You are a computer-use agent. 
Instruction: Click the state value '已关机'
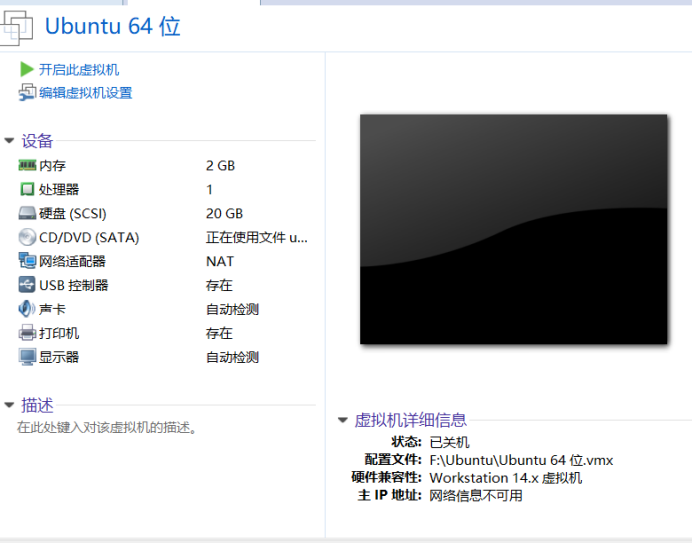click(449, 442)
